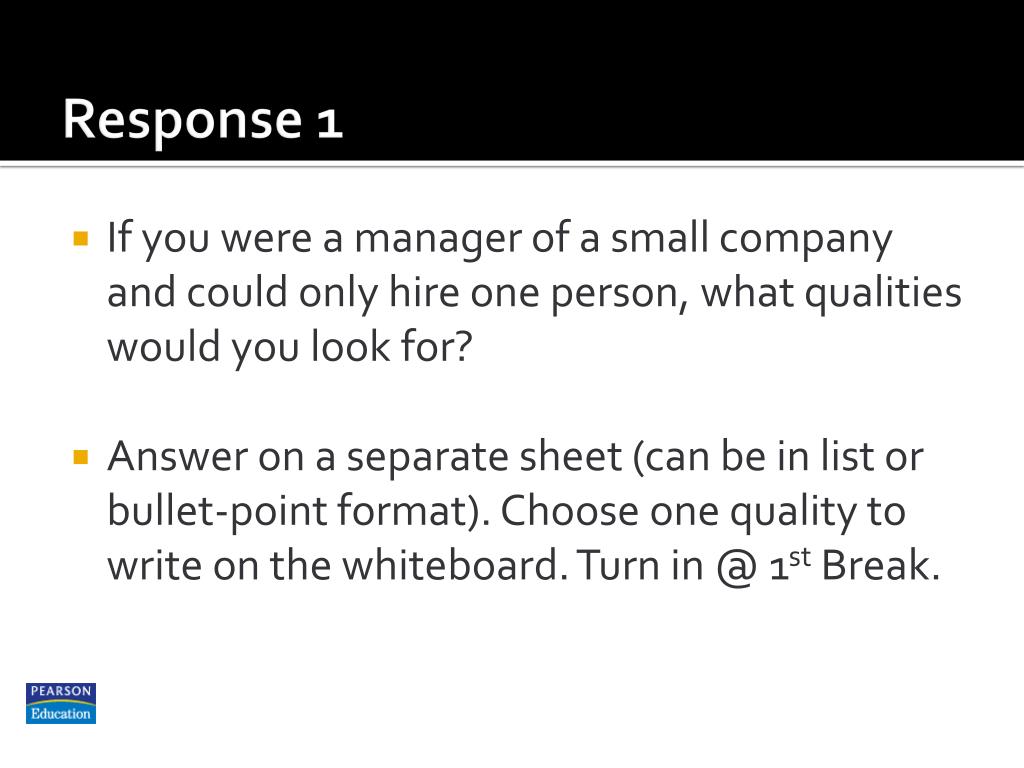Select the first orange bullet marker
This screenshot has height=768, width=1024.
[x=81, y=238]
